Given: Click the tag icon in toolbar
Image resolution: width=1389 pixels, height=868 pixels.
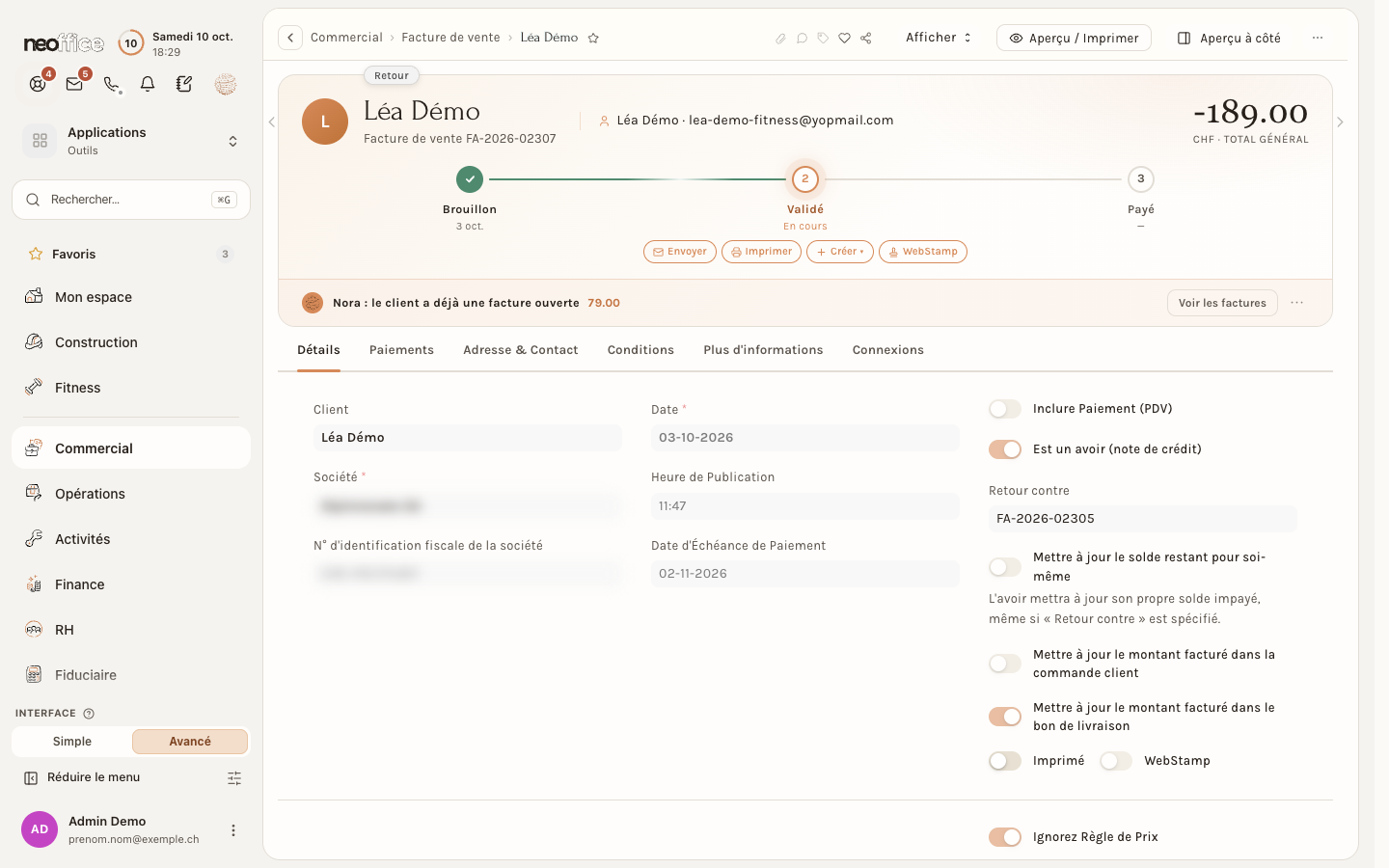Looking at the screenshot, I should (x=823, y=39).
